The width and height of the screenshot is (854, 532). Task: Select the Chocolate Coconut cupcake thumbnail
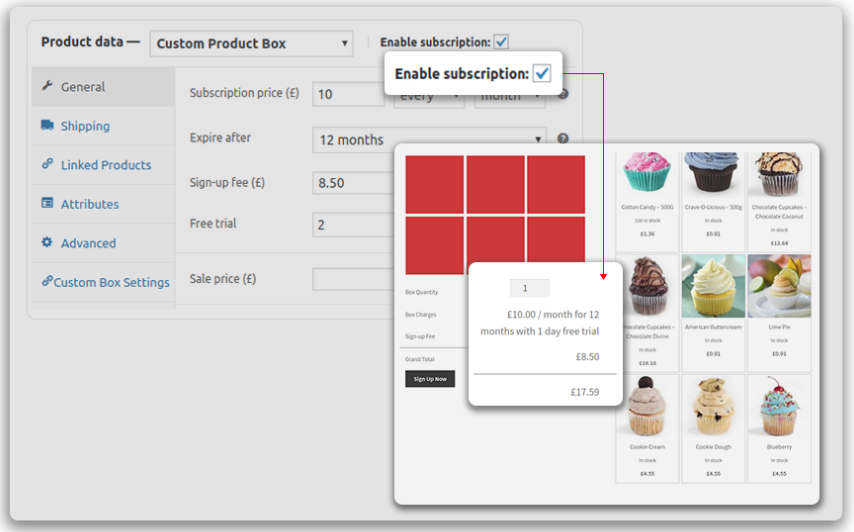pyautogui.click(x=779, y=174)
